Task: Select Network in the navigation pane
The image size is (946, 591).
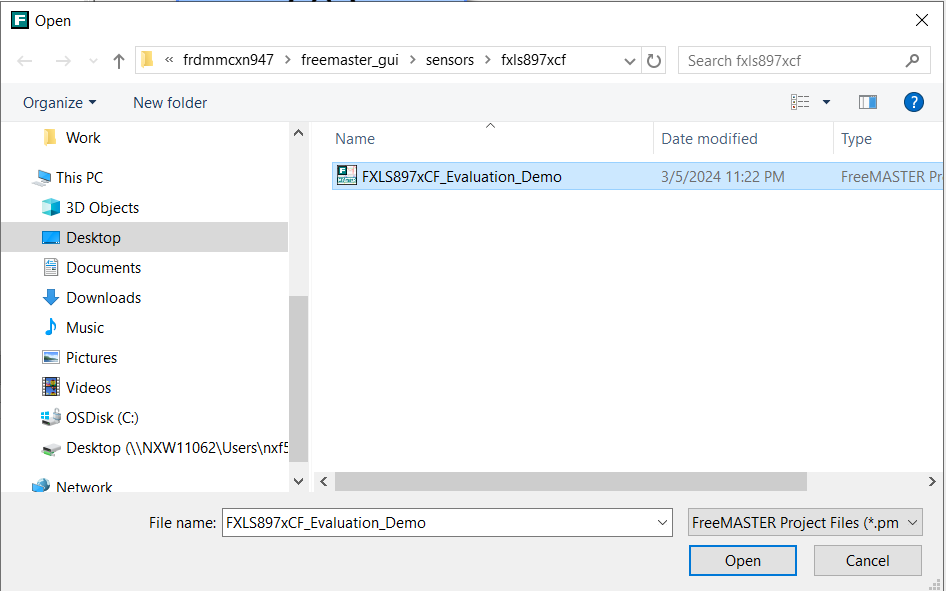Action: click(84, 487)
